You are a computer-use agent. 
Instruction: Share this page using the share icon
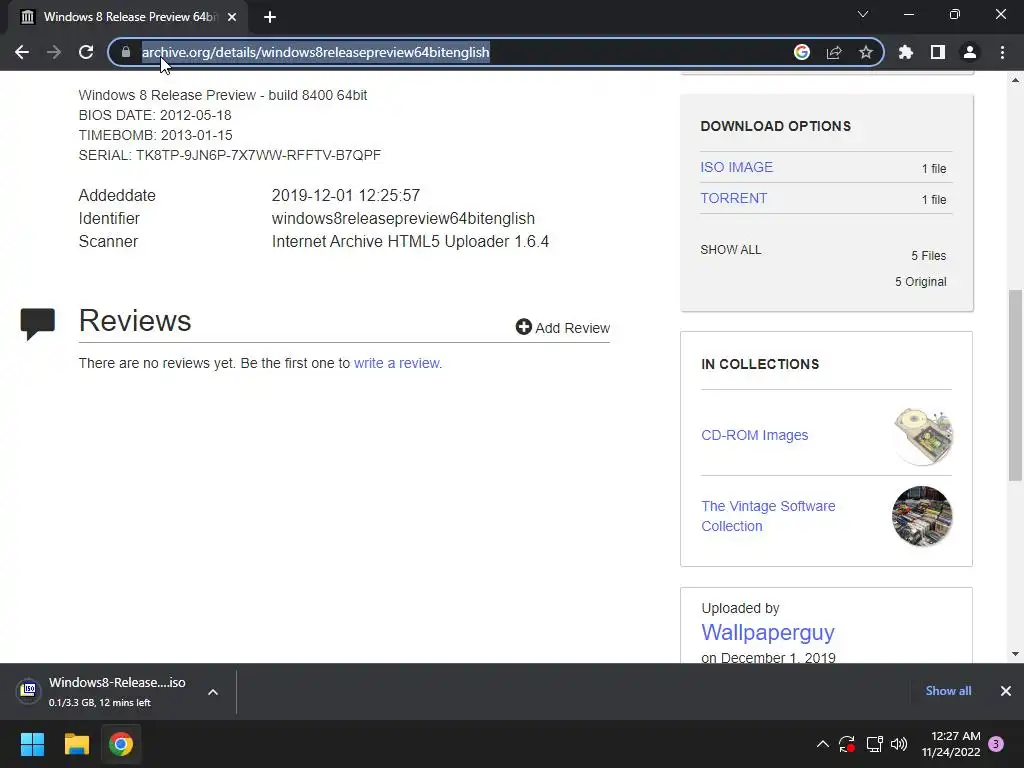click(x=834, y=52)
